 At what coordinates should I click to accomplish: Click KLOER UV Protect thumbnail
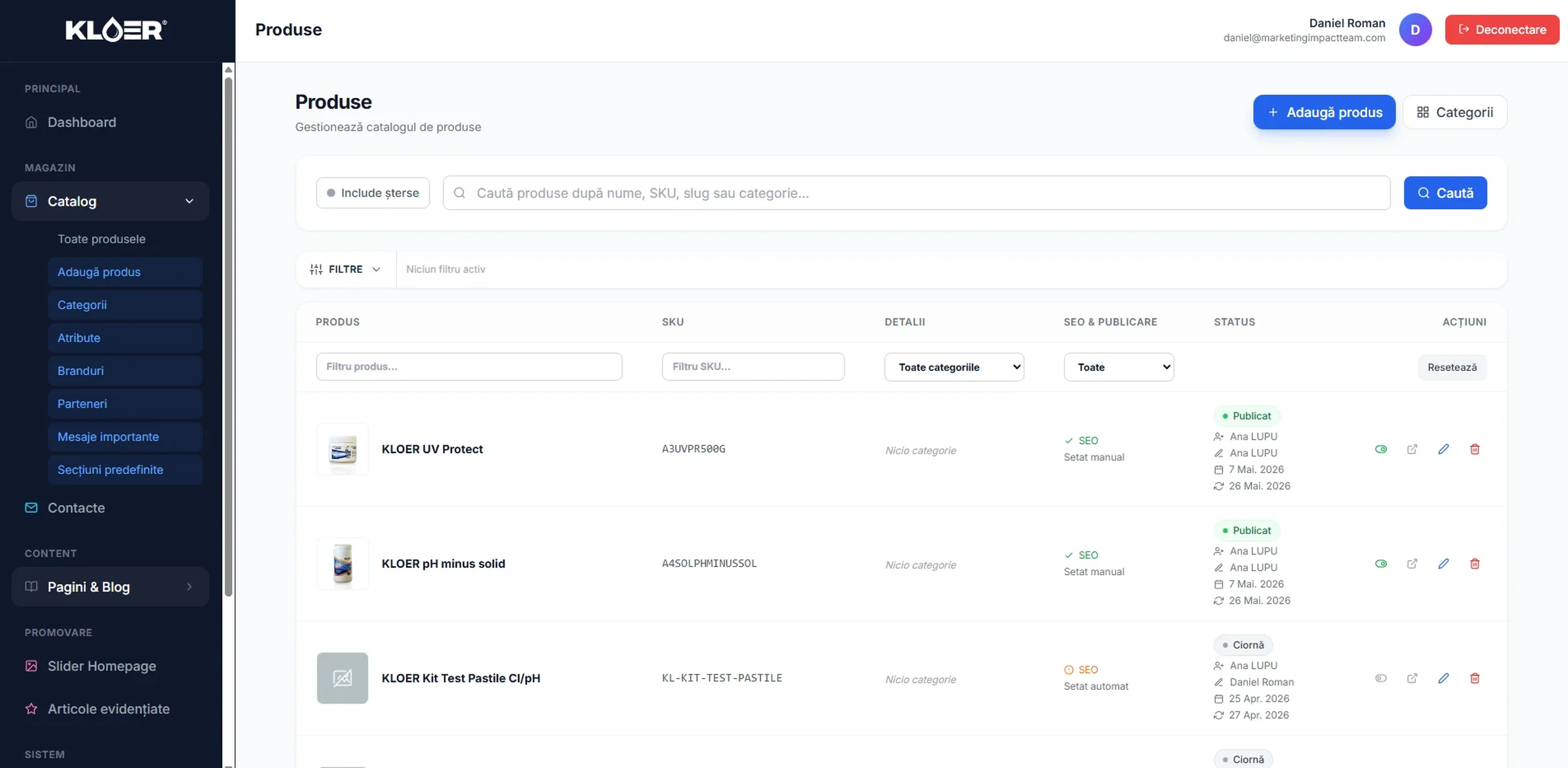342,449
